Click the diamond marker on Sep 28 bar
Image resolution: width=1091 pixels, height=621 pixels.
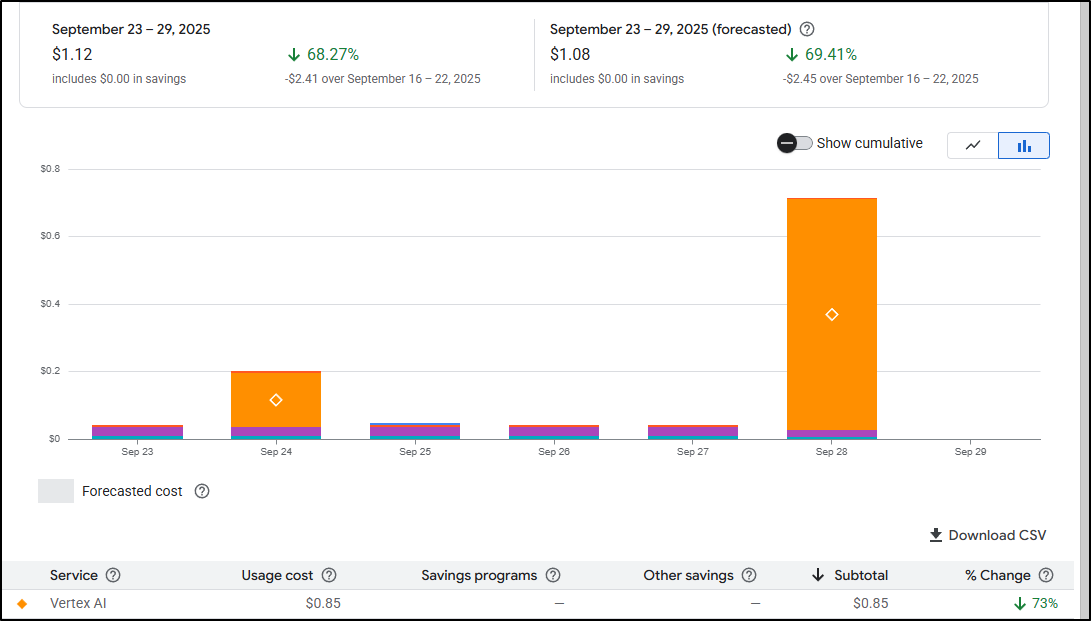[832, 315]
